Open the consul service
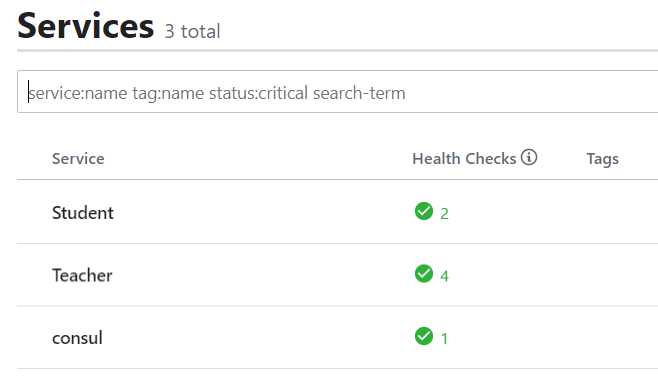Viewport: 658px width, 387px height. [x=77, y=338]
